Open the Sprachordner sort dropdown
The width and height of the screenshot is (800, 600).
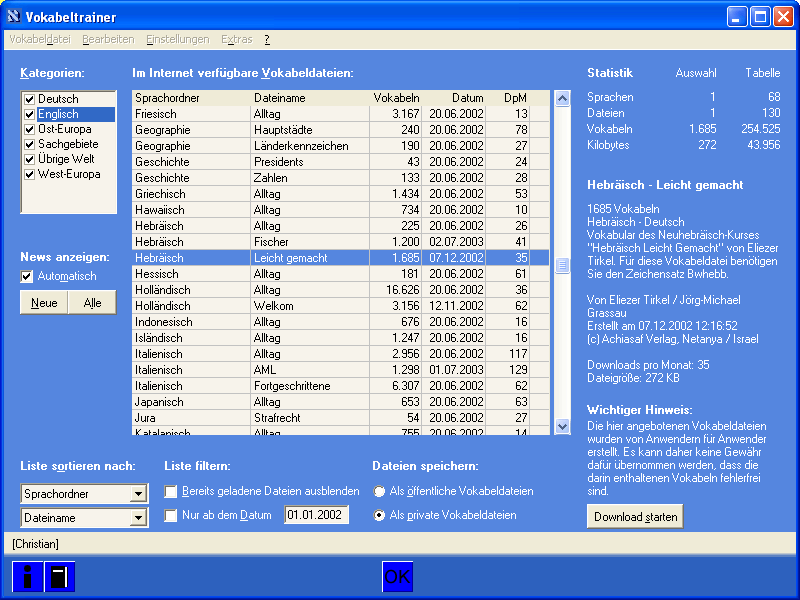(x=138, y=494)
